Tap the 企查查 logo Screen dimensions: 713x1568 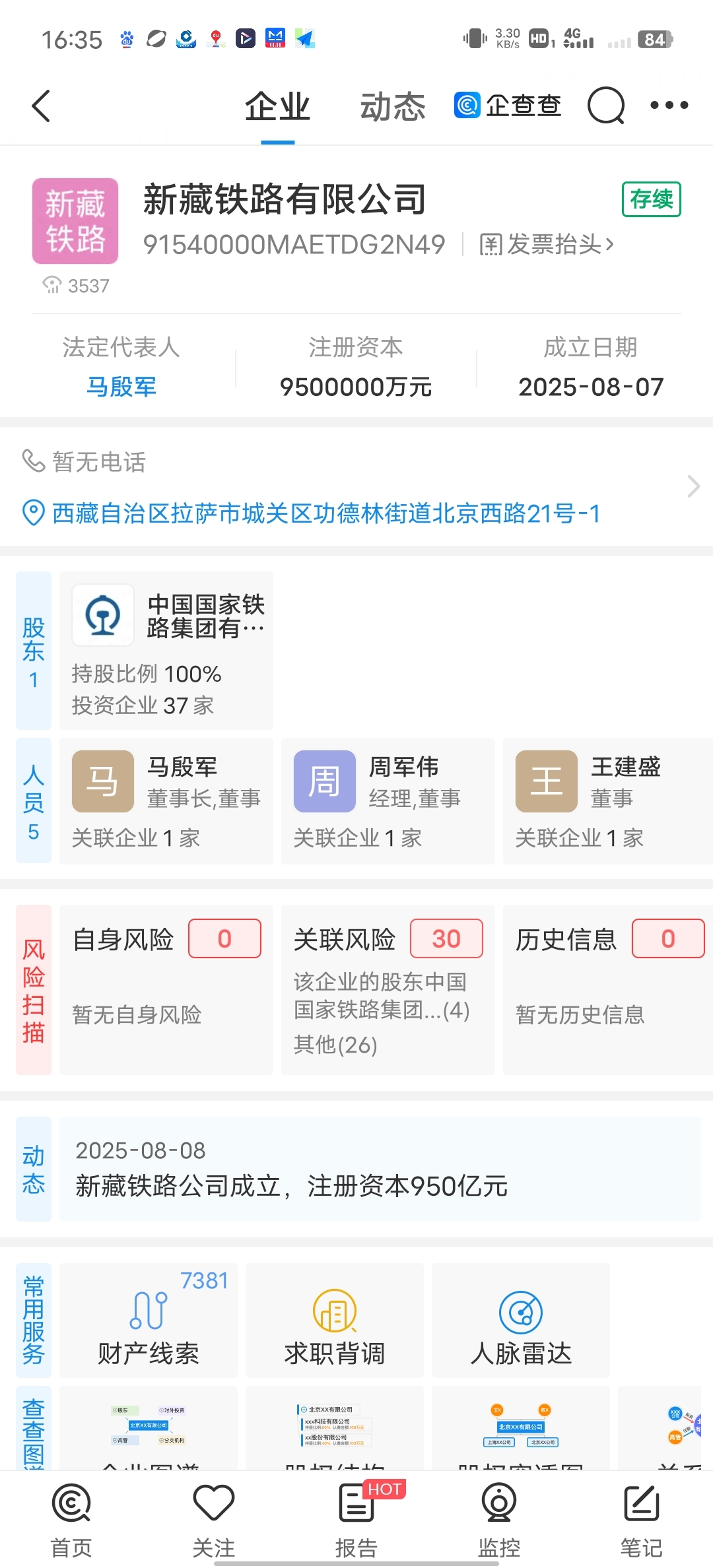click(508, 106)
